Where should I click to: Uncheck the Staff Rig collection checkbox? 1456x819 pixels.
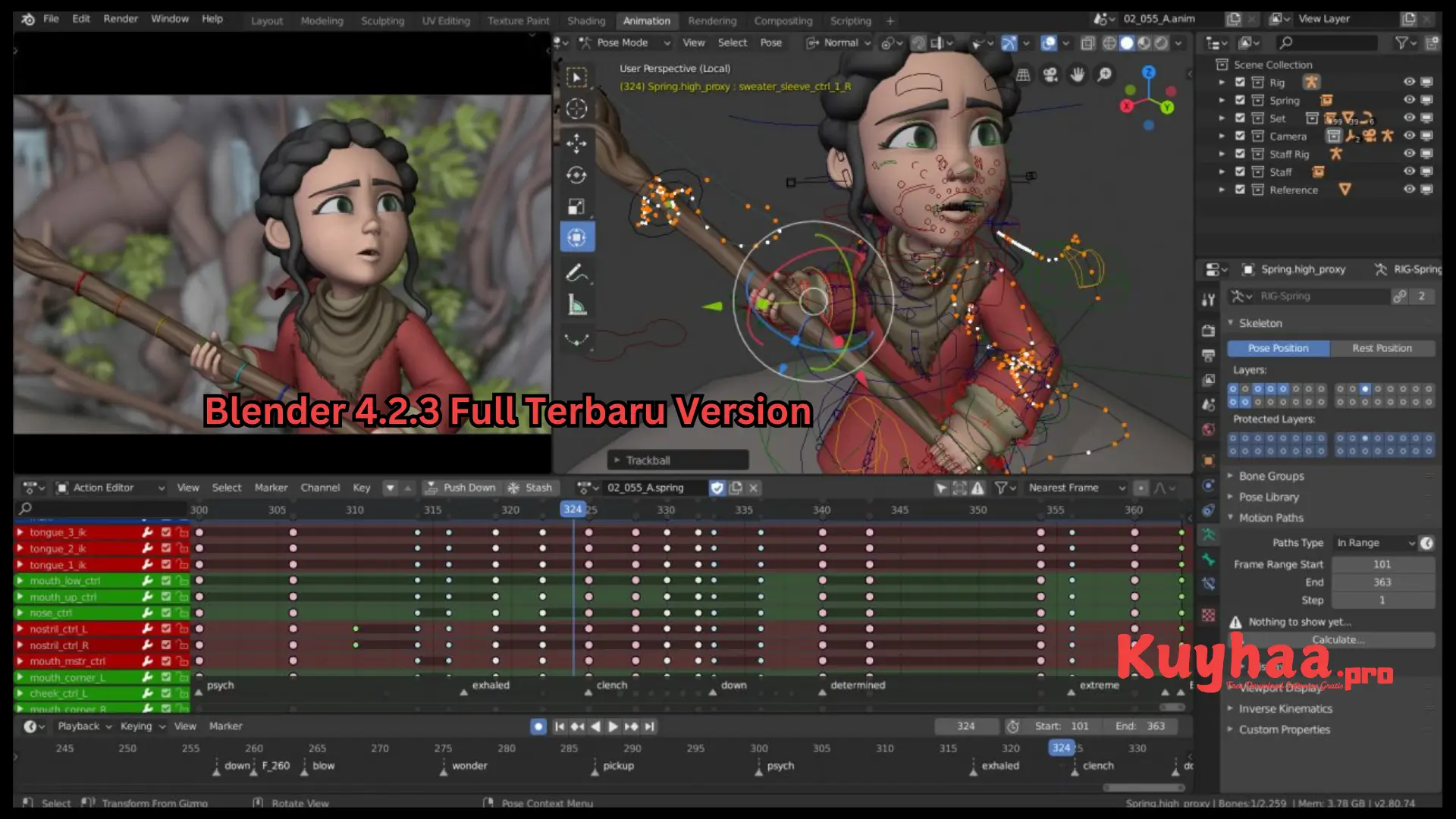[1240, 153]
